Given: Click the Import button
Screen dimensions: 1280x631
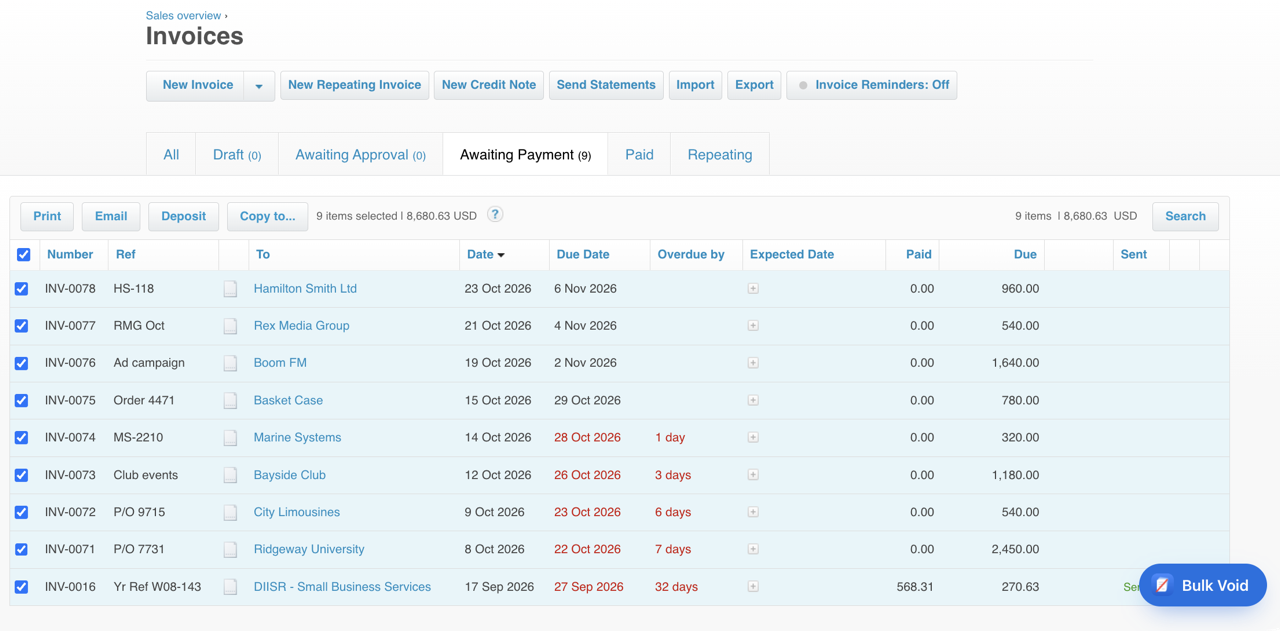Looking at the screenshot, I should pyautogui.click(x=695, y=85).
